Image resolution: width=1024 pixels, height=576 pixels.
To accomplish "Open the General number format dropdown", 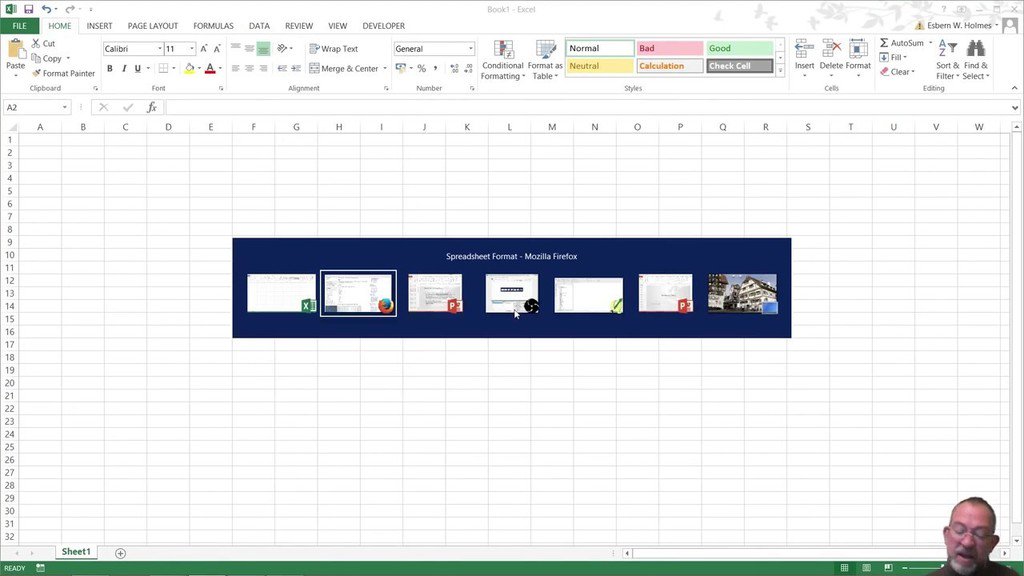I will [x=470, y=49].
